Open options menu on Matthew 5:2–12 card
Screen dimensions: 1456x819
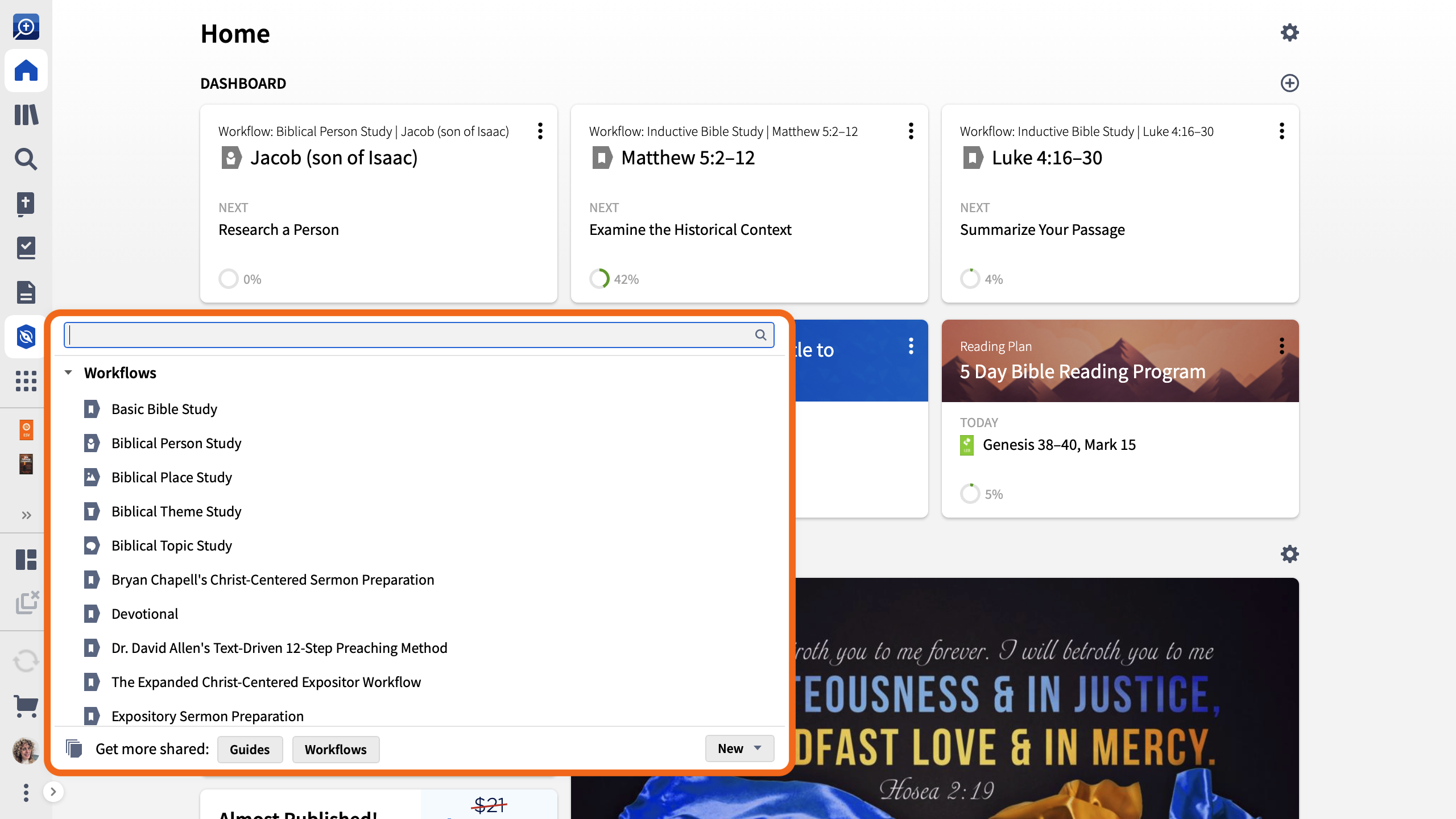pyautogui.click(x=911, y=131)
